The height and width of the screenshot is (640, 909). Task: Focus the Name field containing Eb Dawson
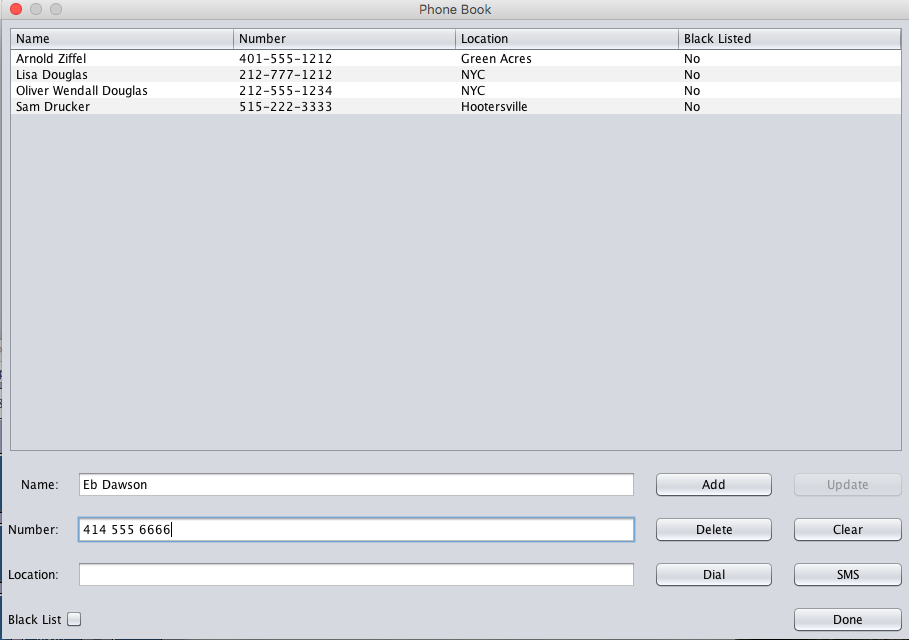[x=356, y=485]
